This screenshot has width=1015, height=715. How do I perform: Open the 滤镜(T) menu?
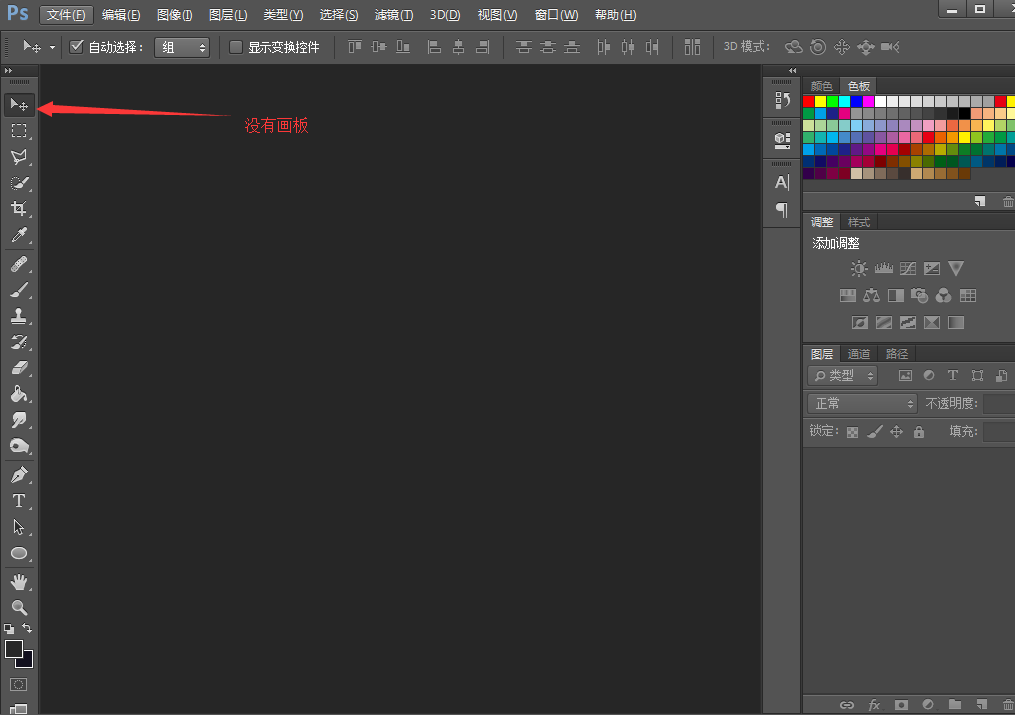pos(393,15)
